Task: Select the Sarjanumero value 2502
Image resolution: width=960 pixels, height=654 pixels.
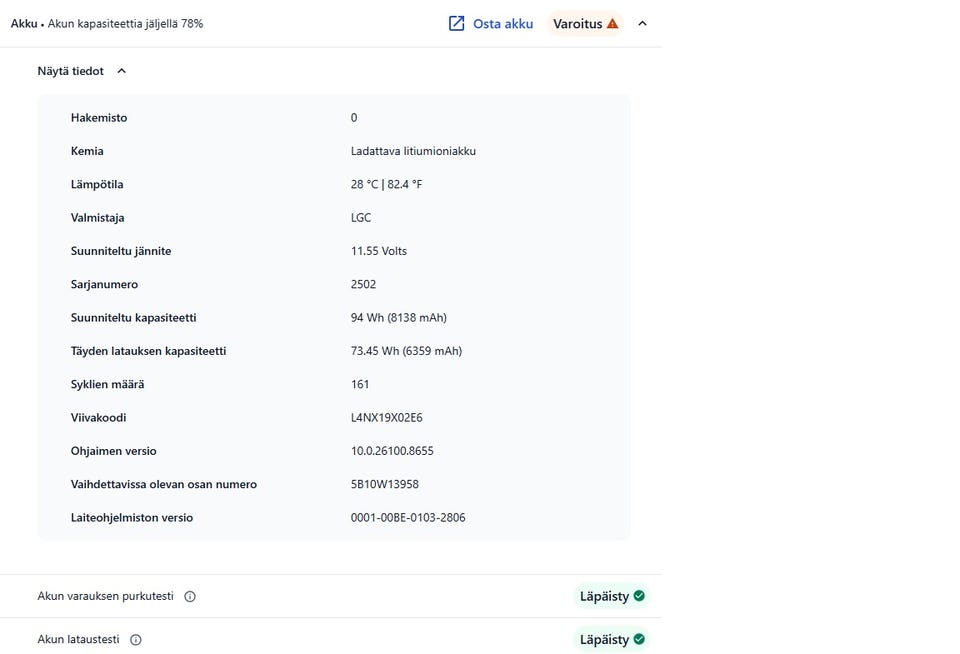Action: (363, 284)
